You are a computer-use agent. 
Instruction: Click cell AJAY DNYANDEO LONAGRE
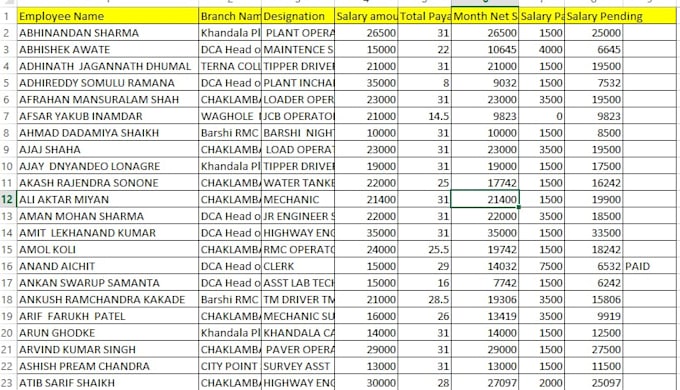coord(108,166)
